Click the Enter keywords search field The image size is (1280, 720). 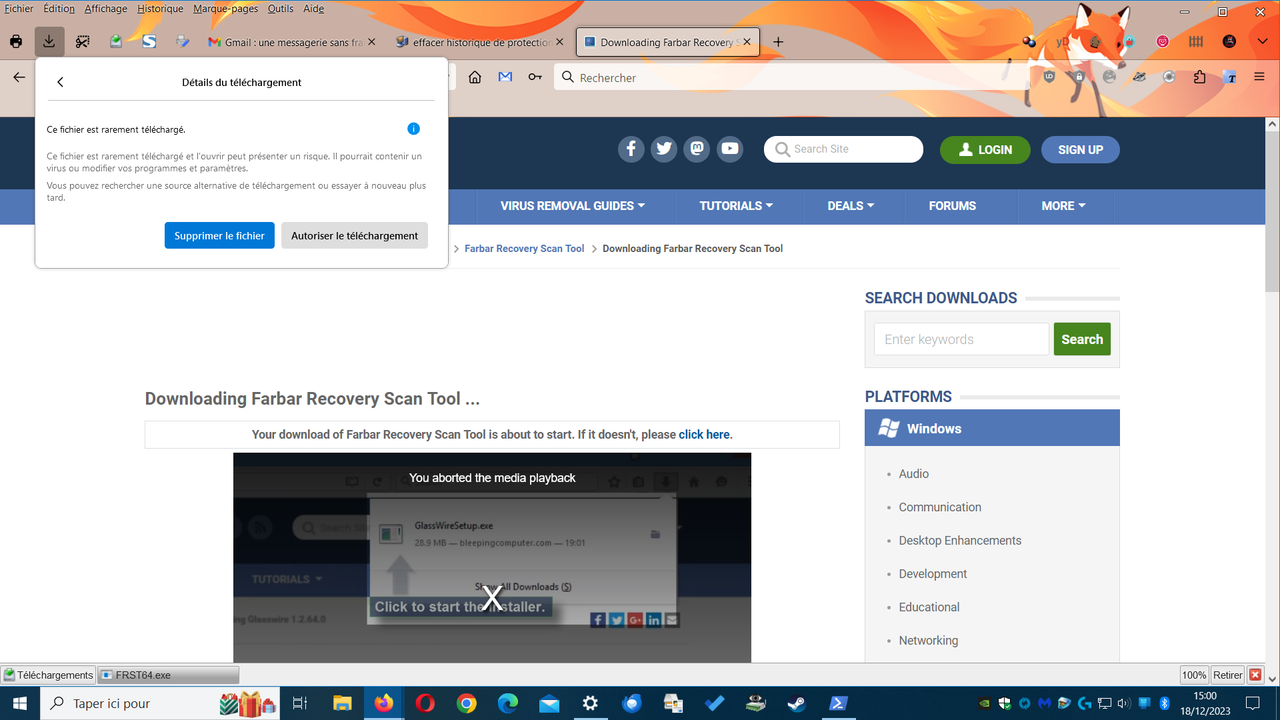click(960, 339)
